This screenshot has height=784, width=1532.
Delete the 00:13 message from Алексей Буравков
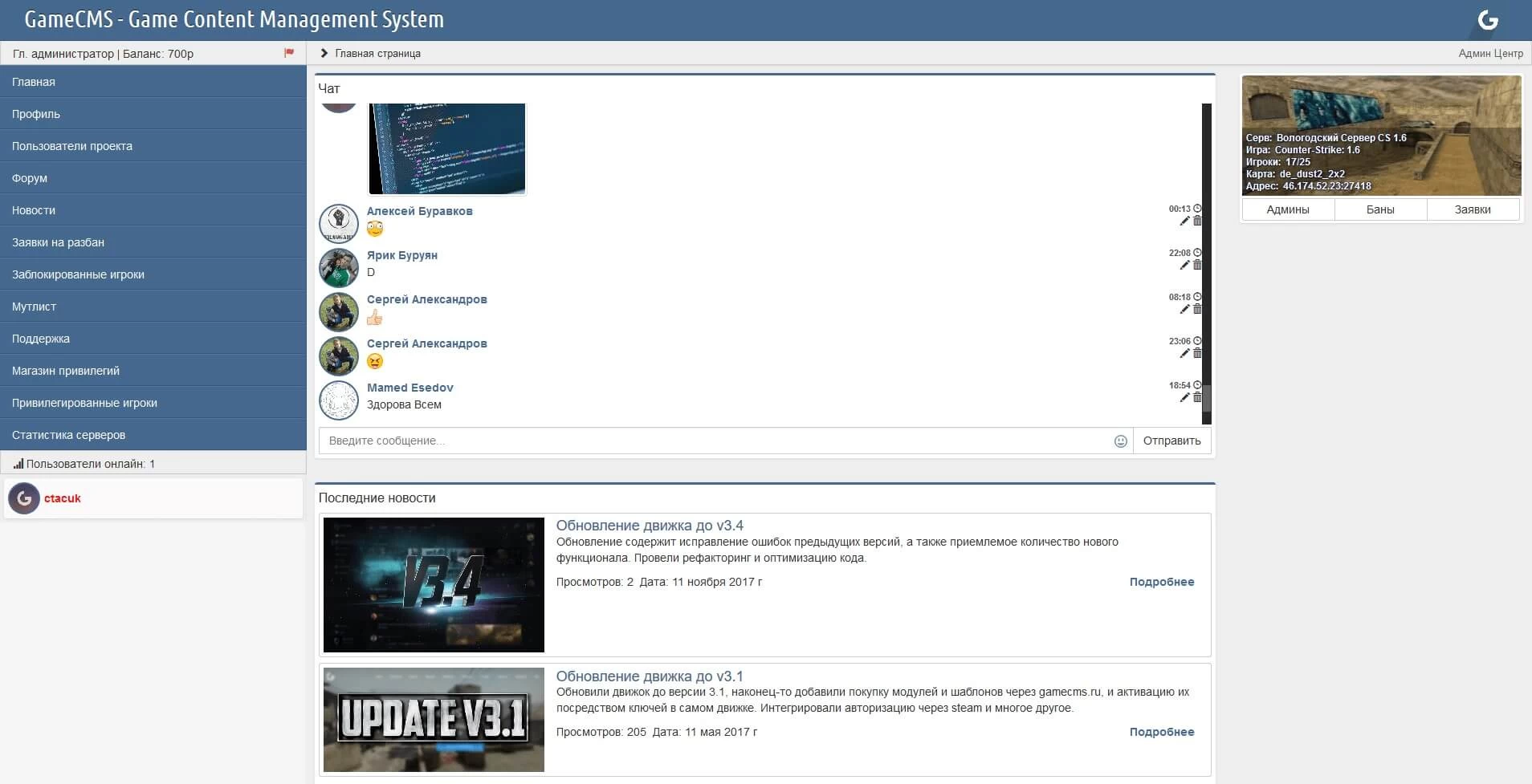tap(1197, 221)
